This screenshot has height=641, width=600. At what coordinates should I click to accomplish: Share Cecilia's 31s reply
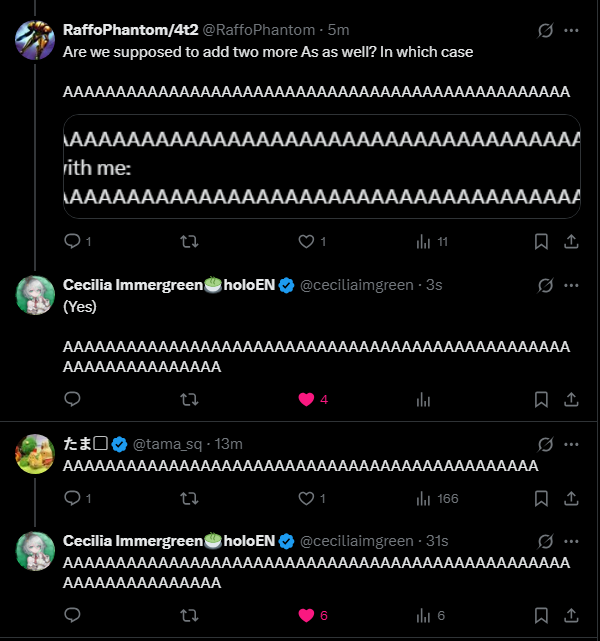point(571,615)
